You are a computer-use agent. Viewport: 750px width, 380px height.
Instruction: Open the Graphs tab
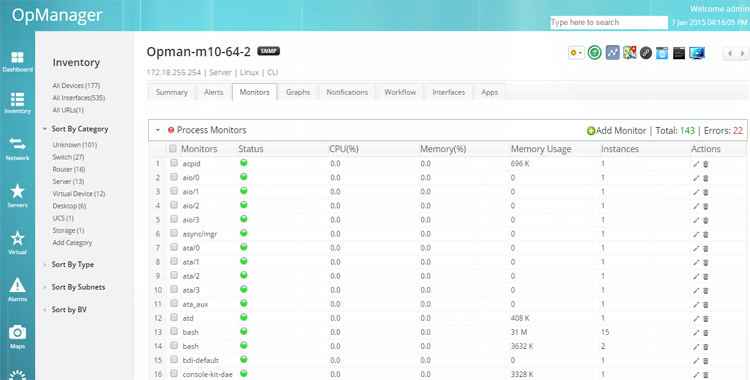point(298,92)
